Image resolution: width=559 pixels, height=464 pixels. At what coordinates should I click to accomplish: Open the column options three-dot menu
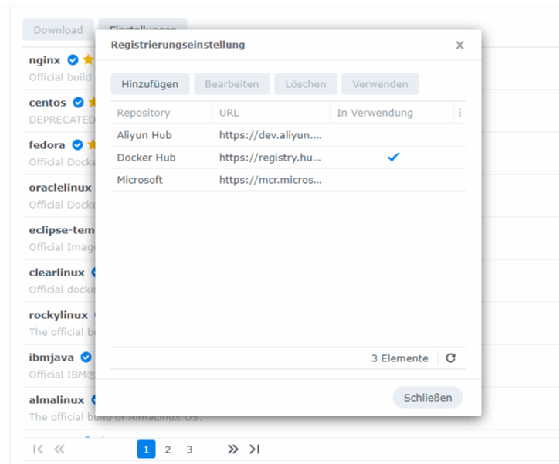pyautogui.click(x=460, y=113)
